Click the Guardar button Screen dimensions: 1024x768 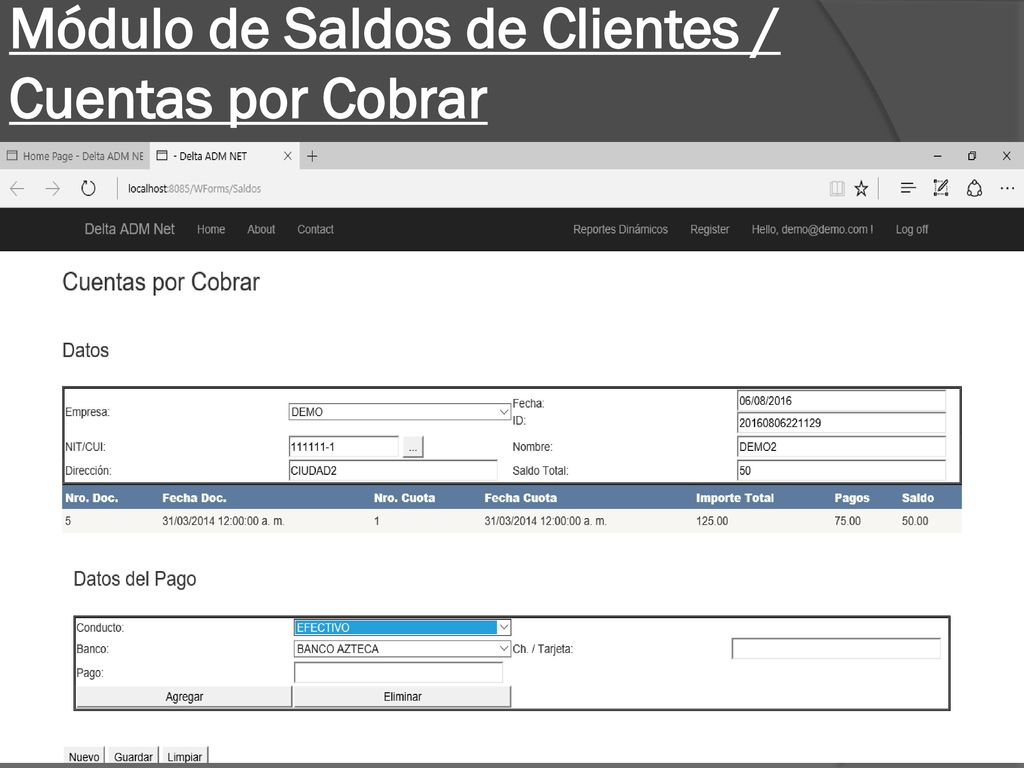tap(133, 756)
